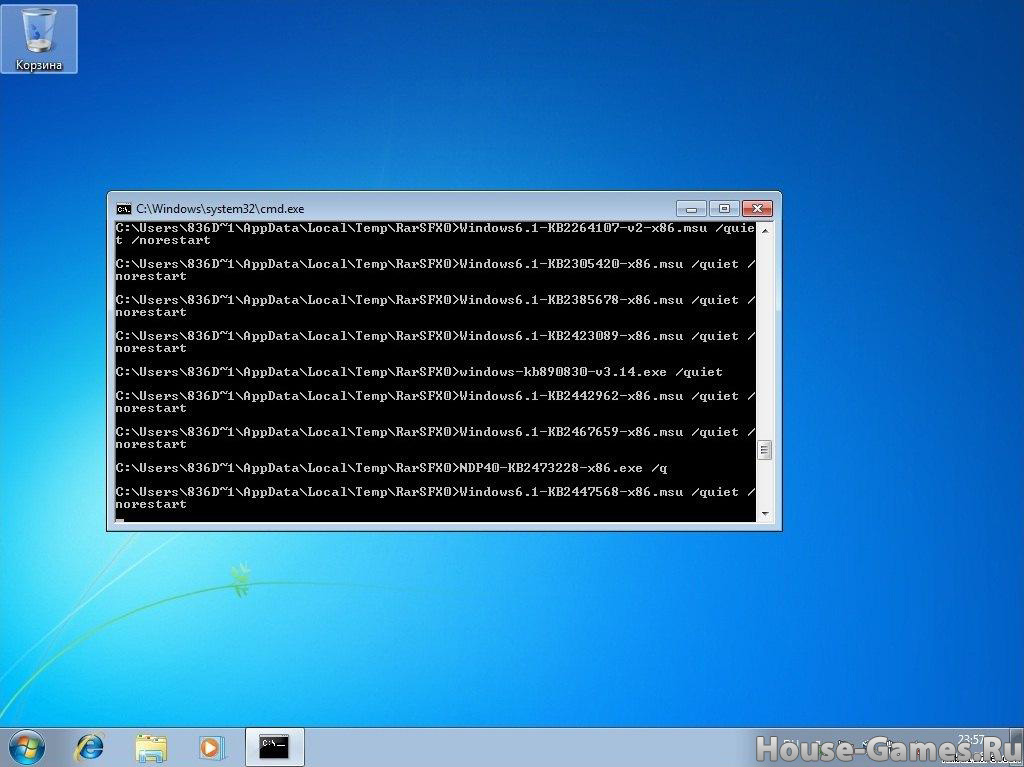1024x767 pixels.
Task: Maximize the cmd.exe window
Action: 724,208
